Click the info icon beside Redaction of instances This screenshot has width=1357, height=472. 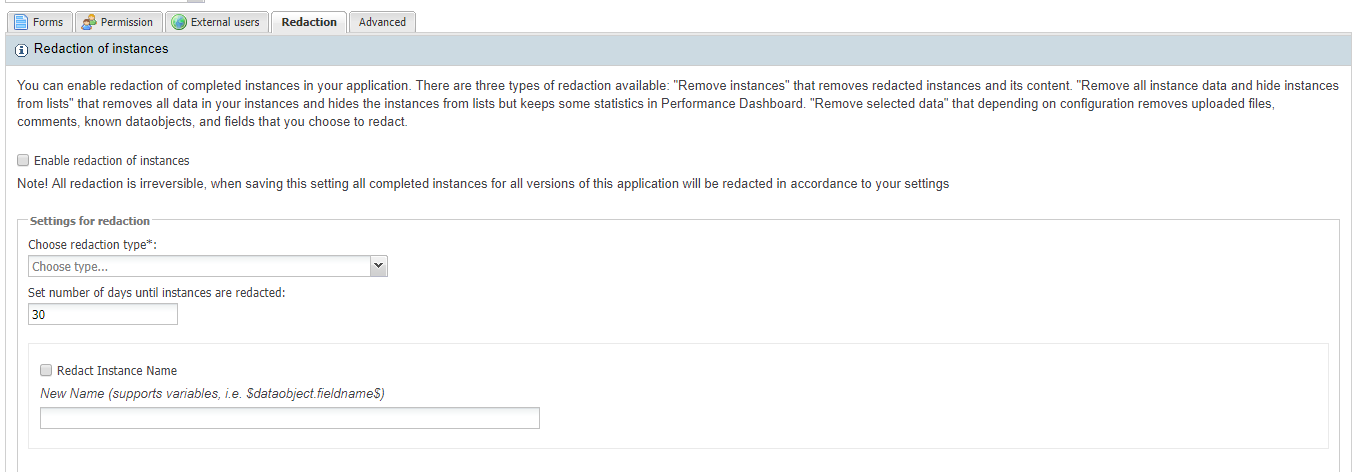22,49
